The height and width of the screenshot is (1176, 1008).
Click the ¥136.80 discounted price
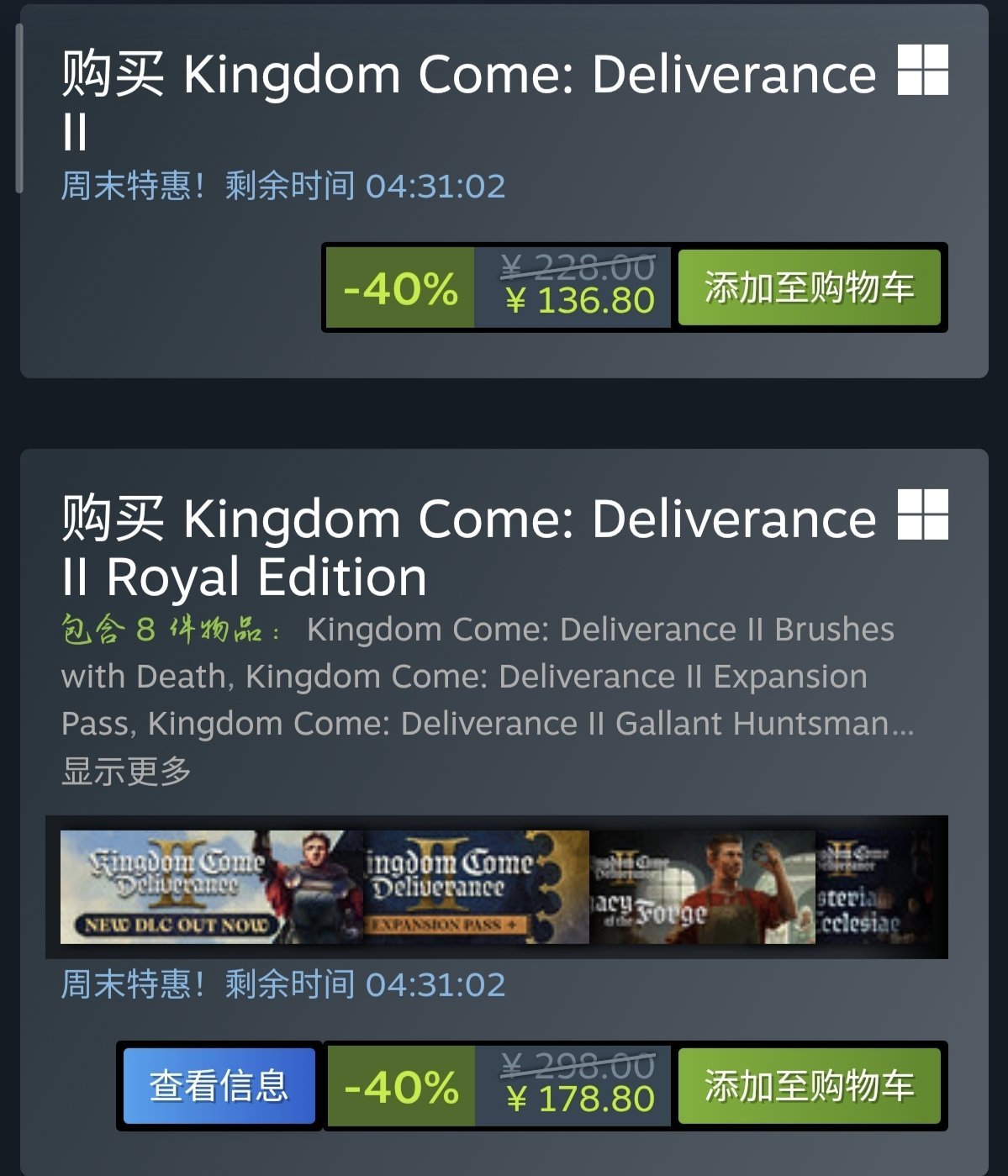coord(580,301)
